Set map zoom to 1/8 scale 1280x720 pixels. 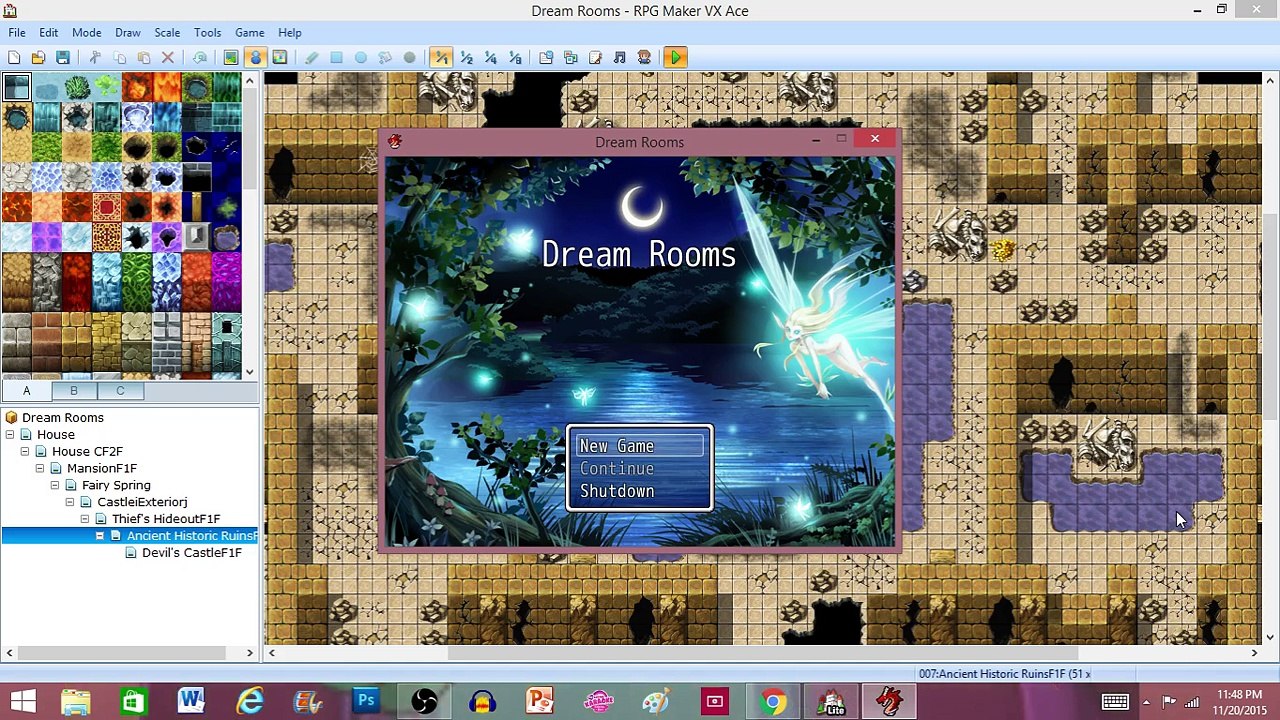[514, 58]
